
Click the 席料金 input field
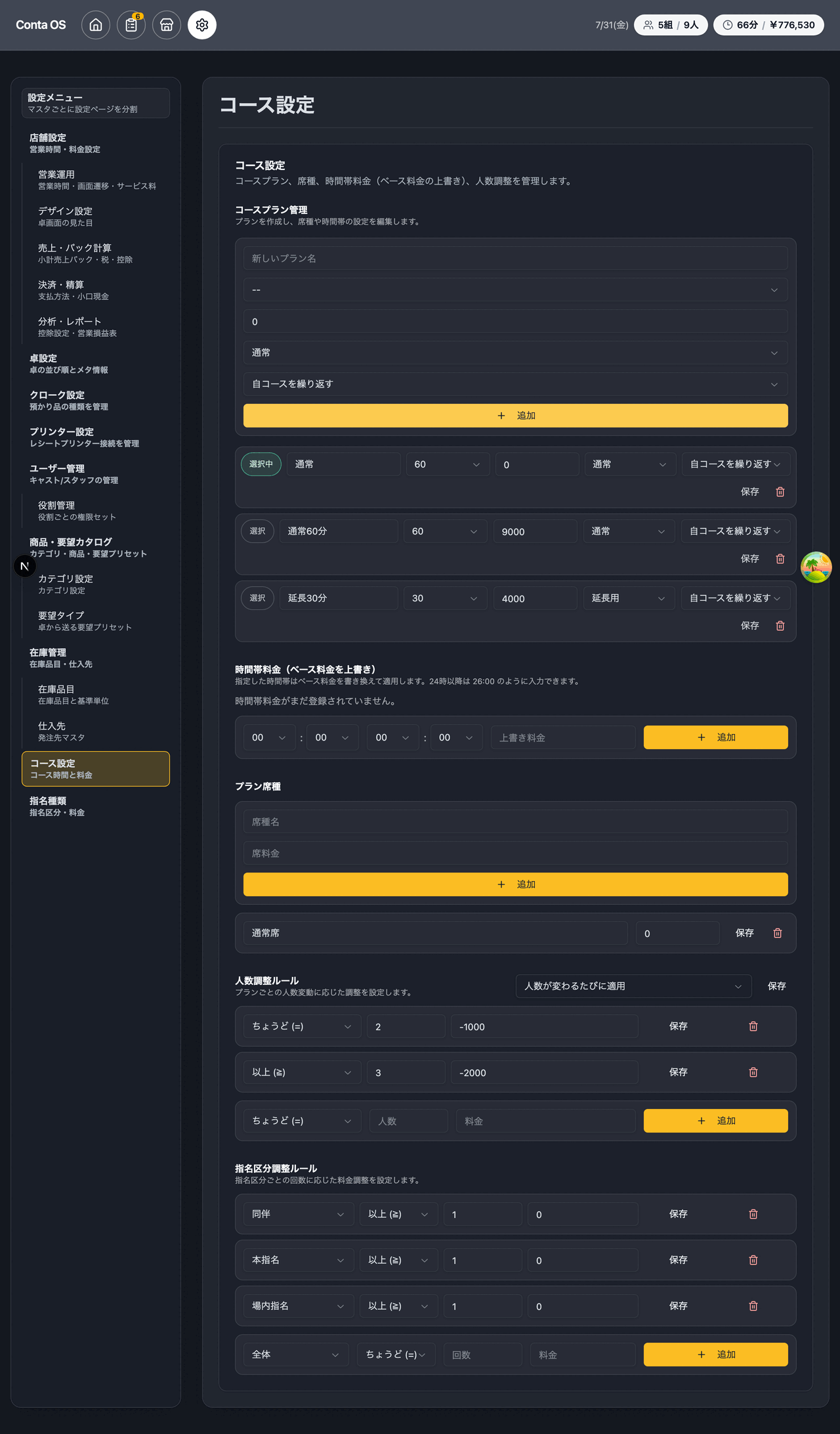coord(516,853)
